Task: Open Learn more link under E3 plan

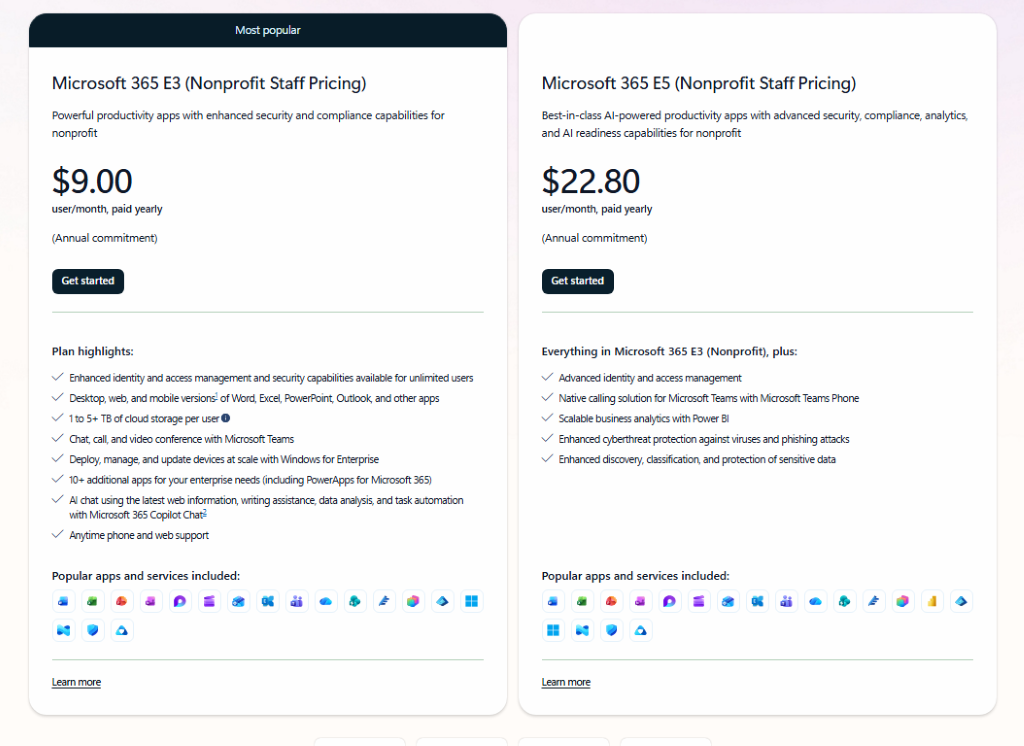Action: 76,682
